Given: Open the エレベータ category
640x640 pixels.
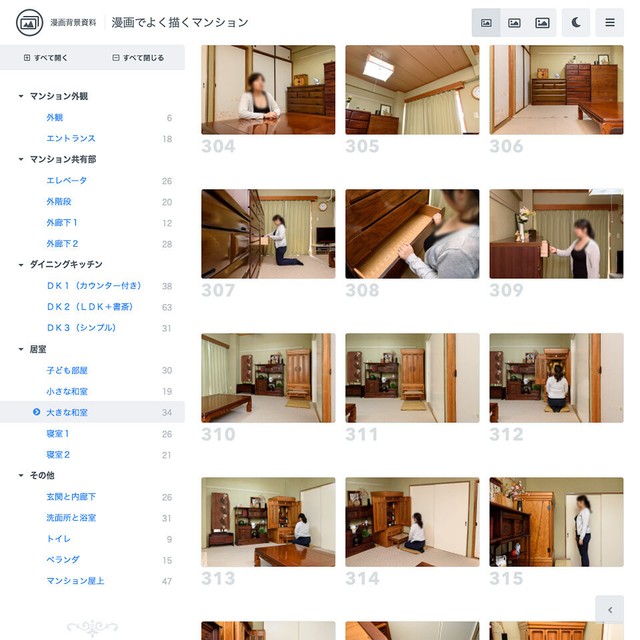Looking at the screenshot, I should (x=67, y=180).
